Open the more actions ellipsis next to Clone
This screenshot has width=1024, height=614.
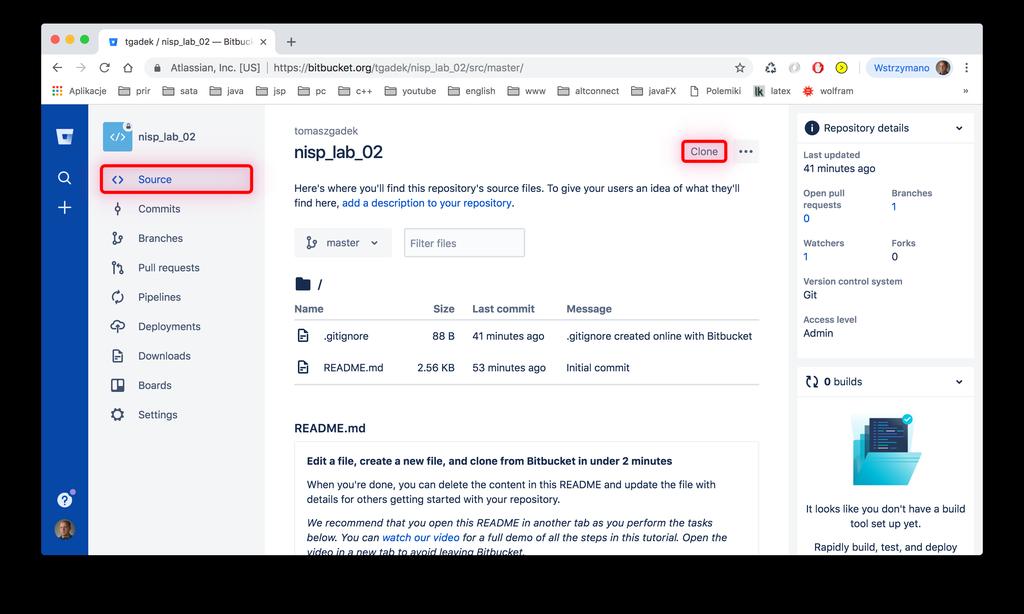(x=746, y=152)
